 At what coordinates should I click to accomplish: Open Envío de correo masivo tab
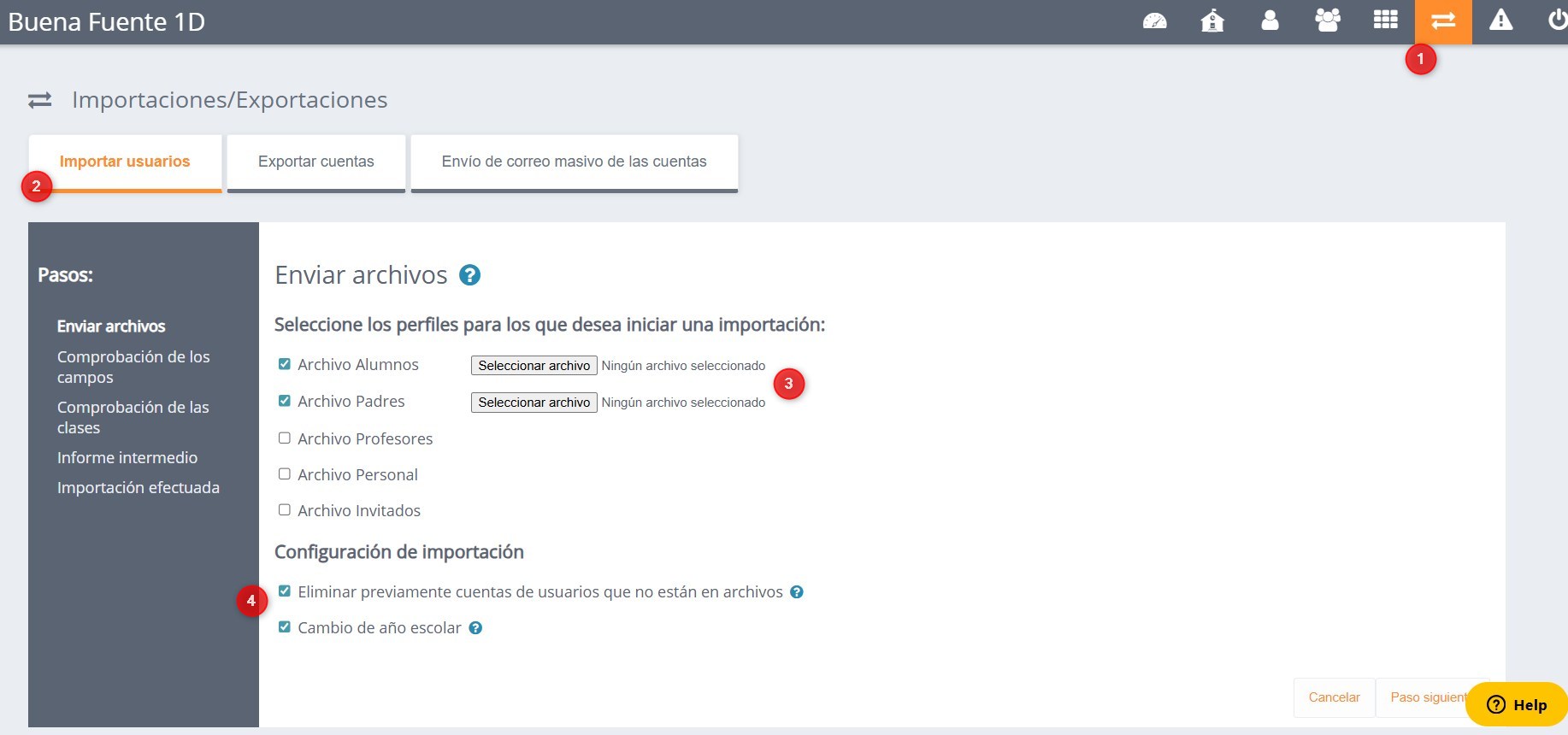[x=574, y=162]
